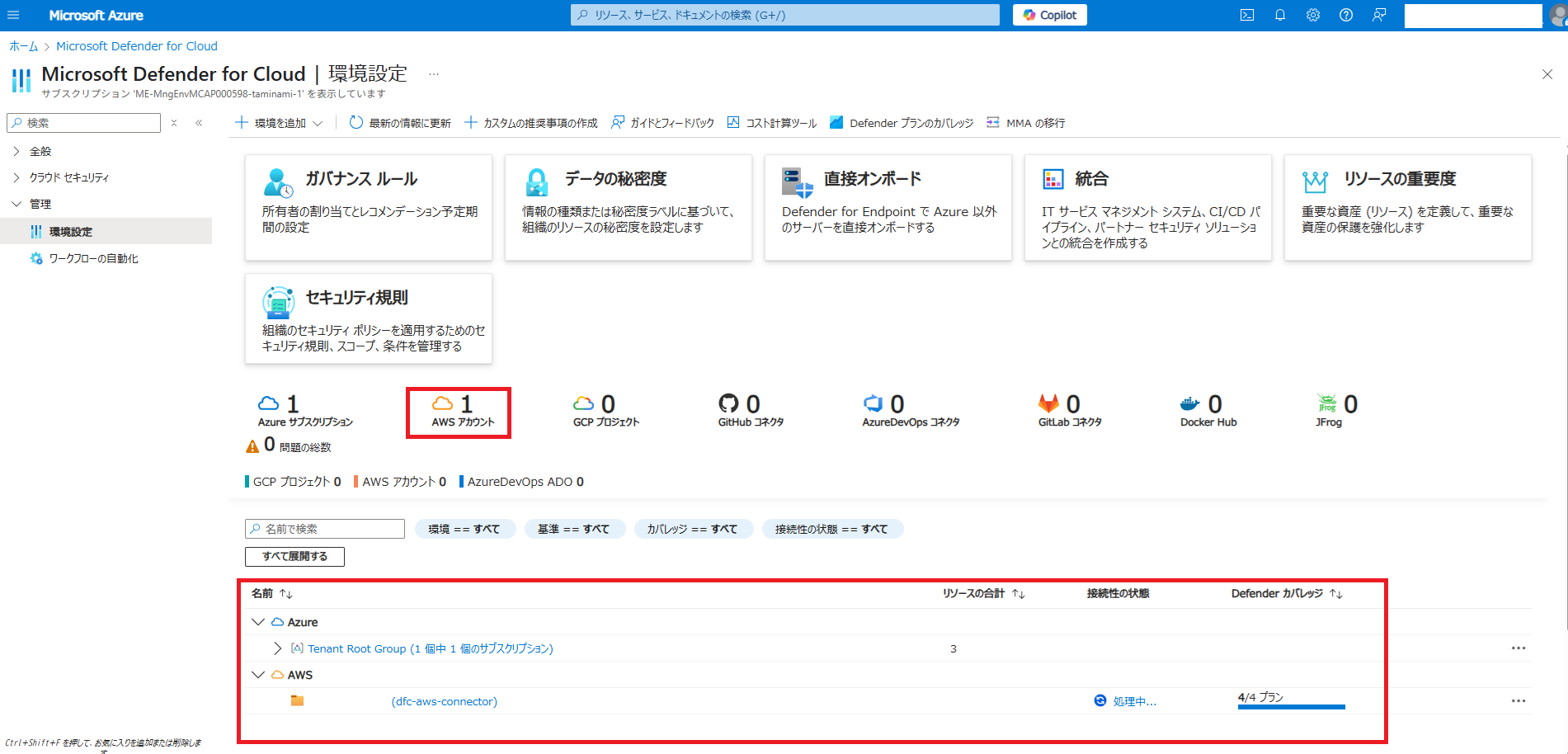The height and width of the screenshot is (754, 1568).
Task: Click the 問題の総数 warning icon
Action: [x=252, y=446]
